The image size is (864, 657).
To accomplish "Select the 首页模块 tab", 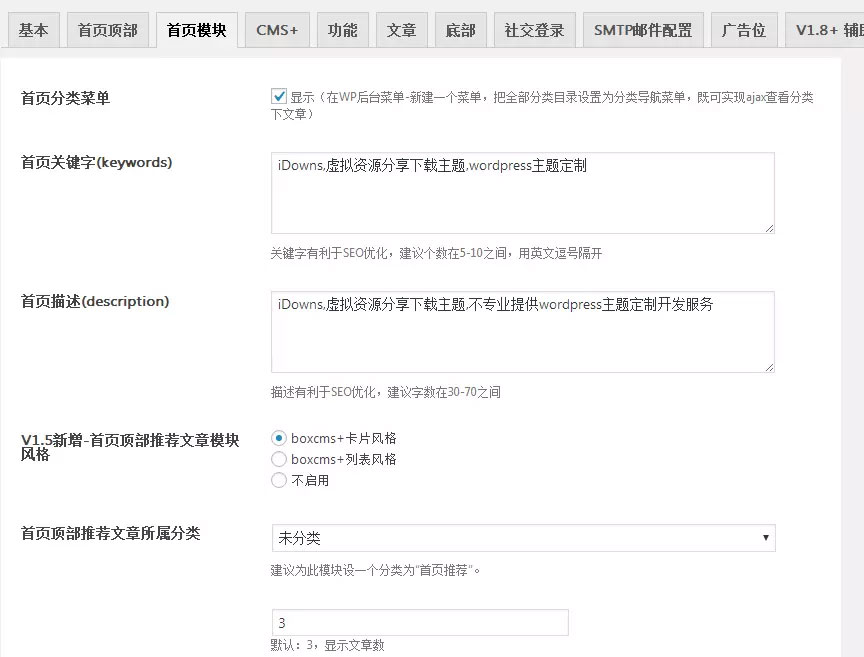I will pos(196,31).
